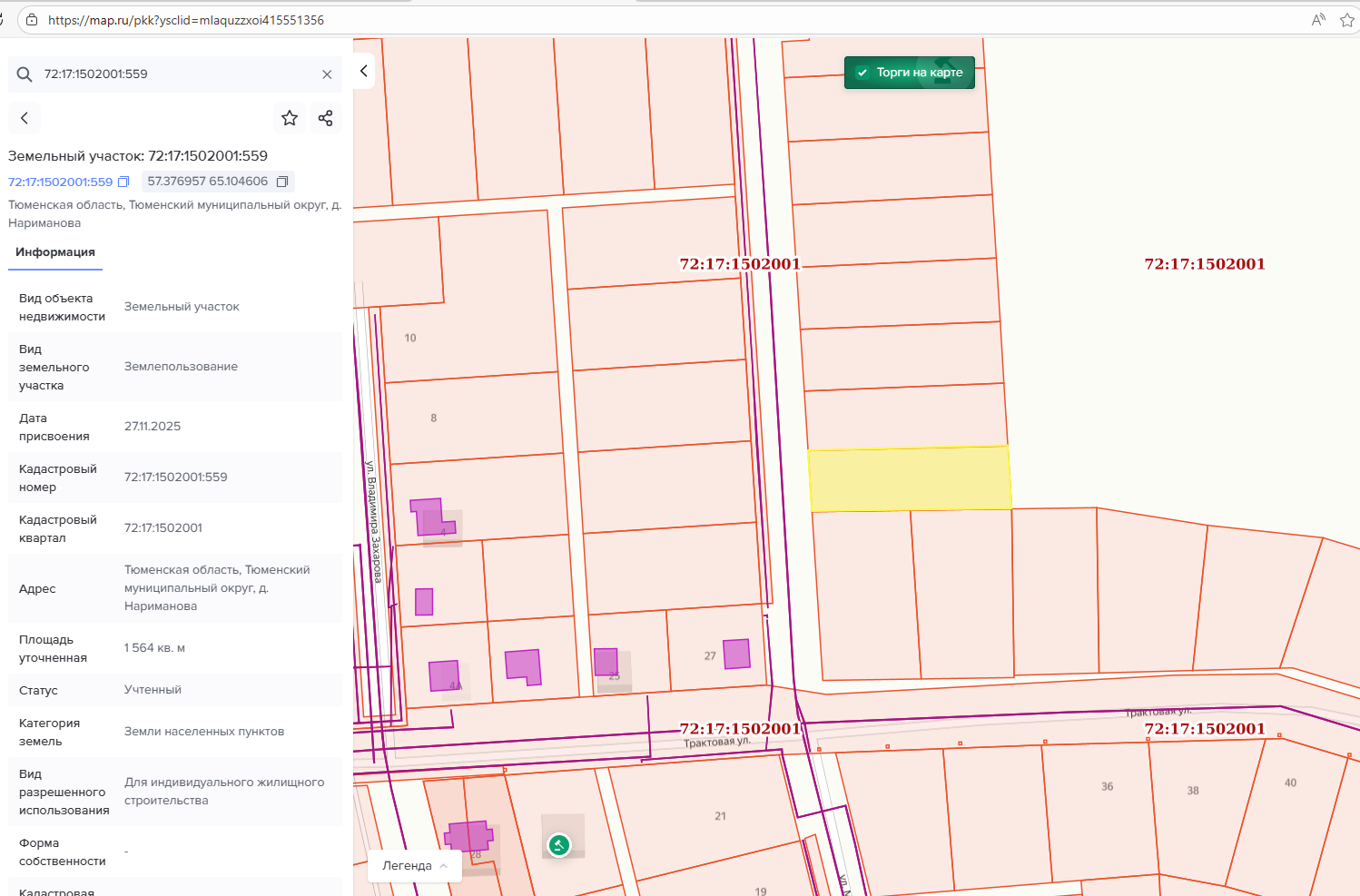This screenshot has width=1360, height=896.
Task: Open the browser site information lock icon
Action: (32, 20)
